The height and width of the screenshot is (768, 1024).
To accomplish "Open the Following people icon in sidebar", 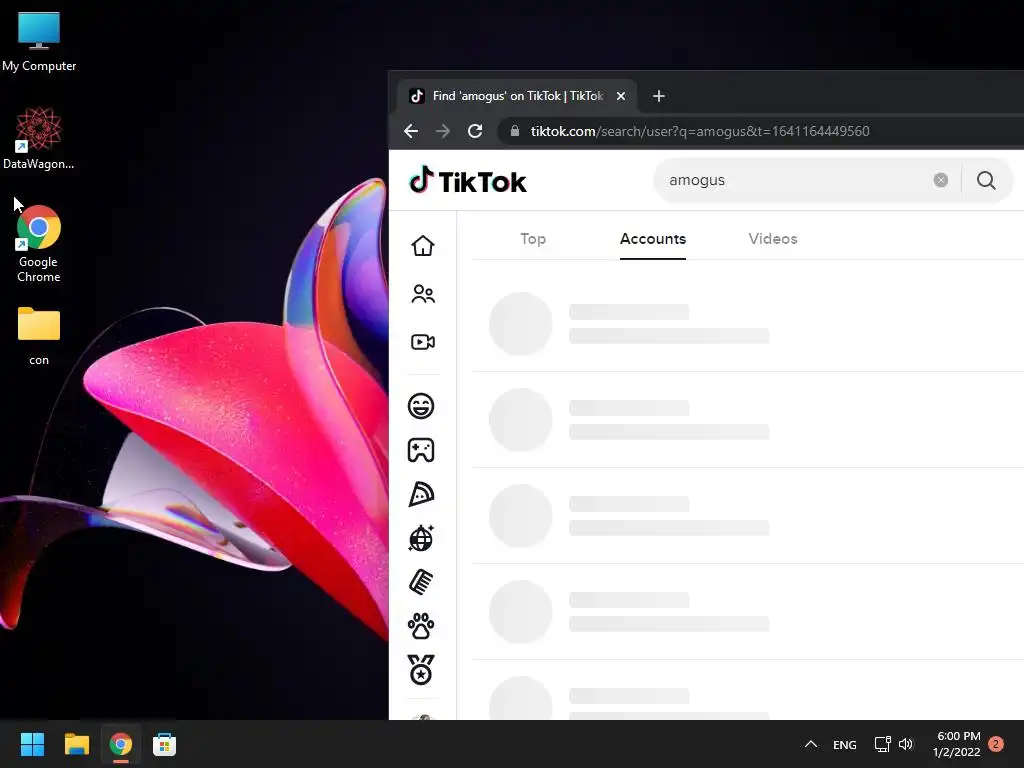I will click(x=423, y=294).
